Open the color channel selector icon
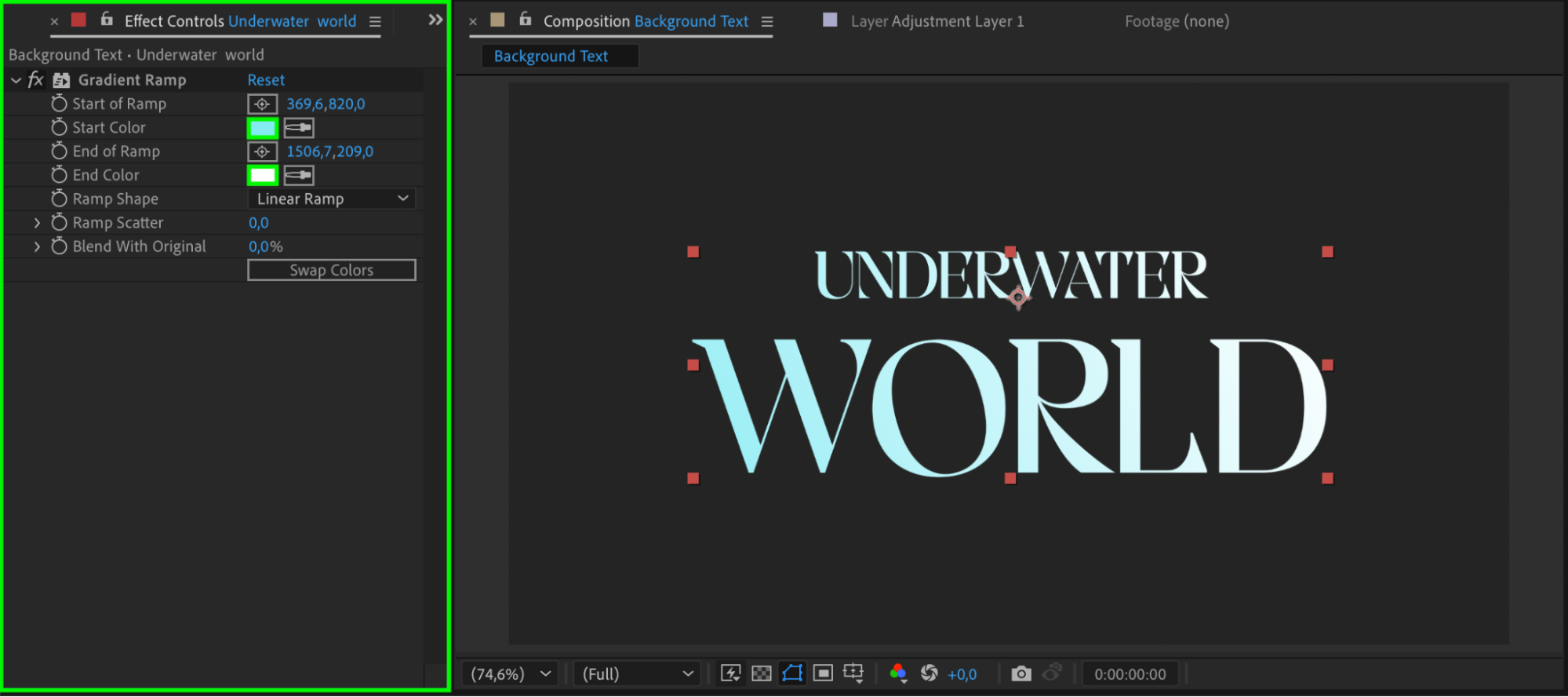 898,673
